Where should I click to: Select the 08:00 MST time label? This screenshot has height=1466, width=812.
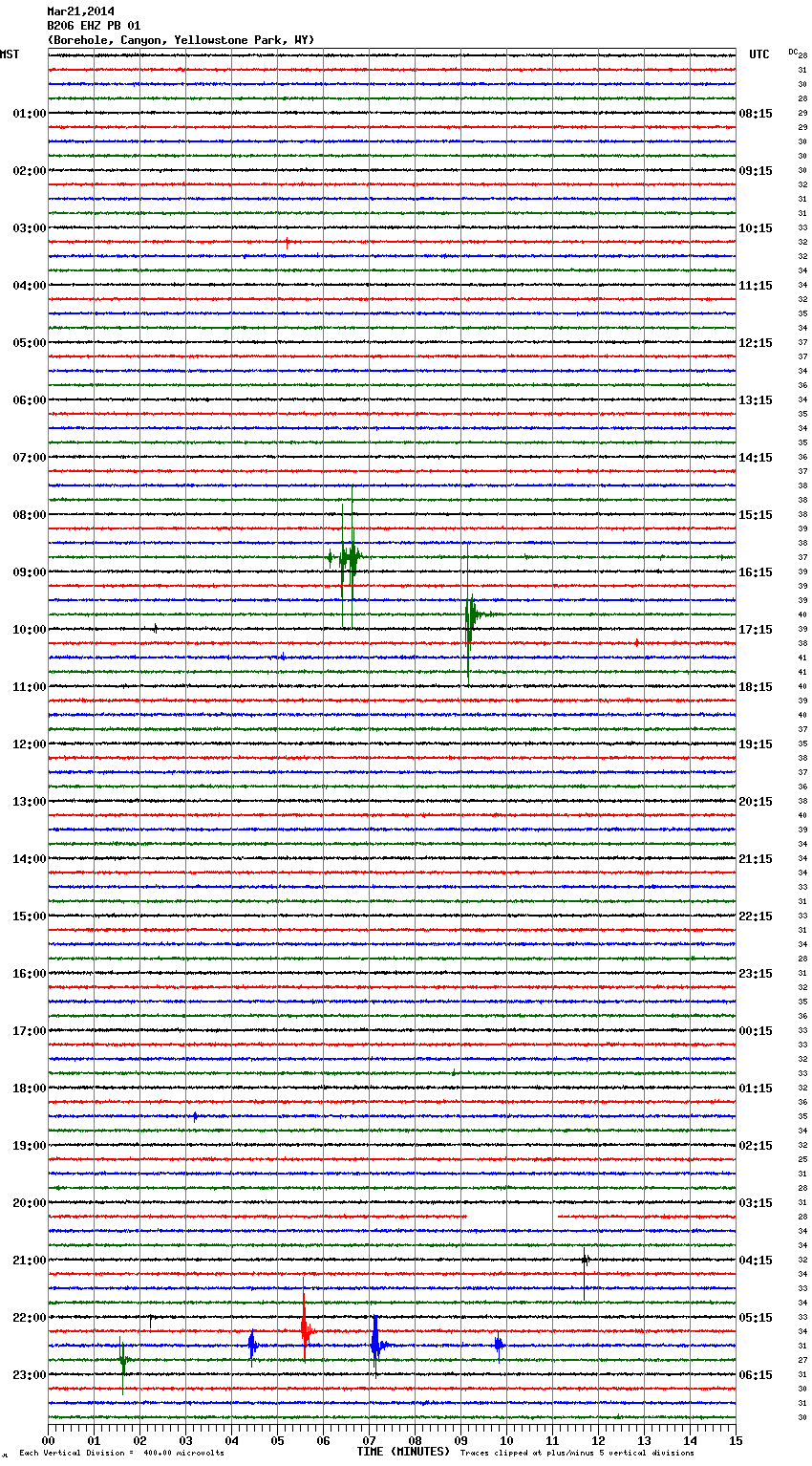pyautogui.click(x=30, y=515)
